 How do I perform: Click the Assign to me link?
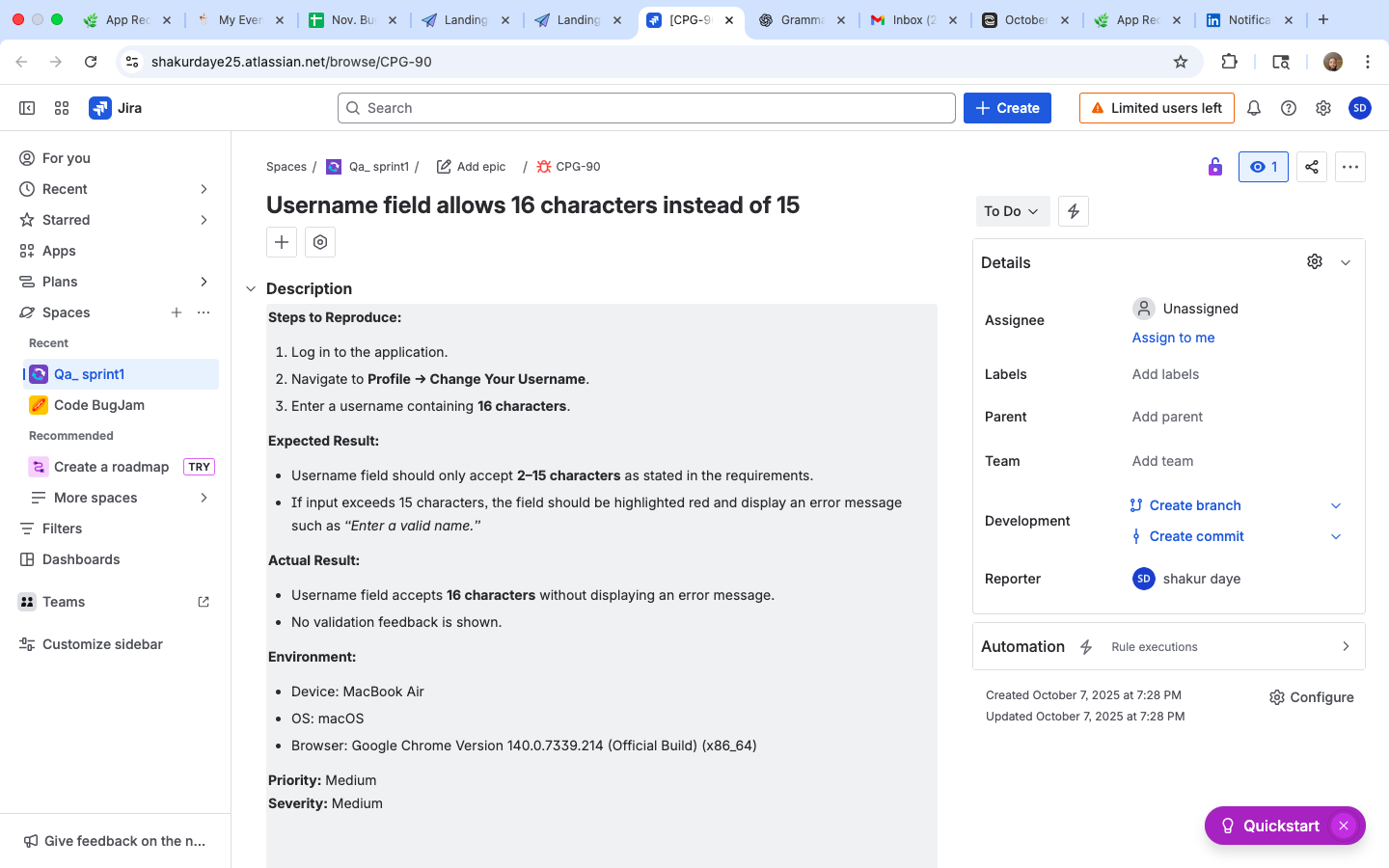(1173, 337)
